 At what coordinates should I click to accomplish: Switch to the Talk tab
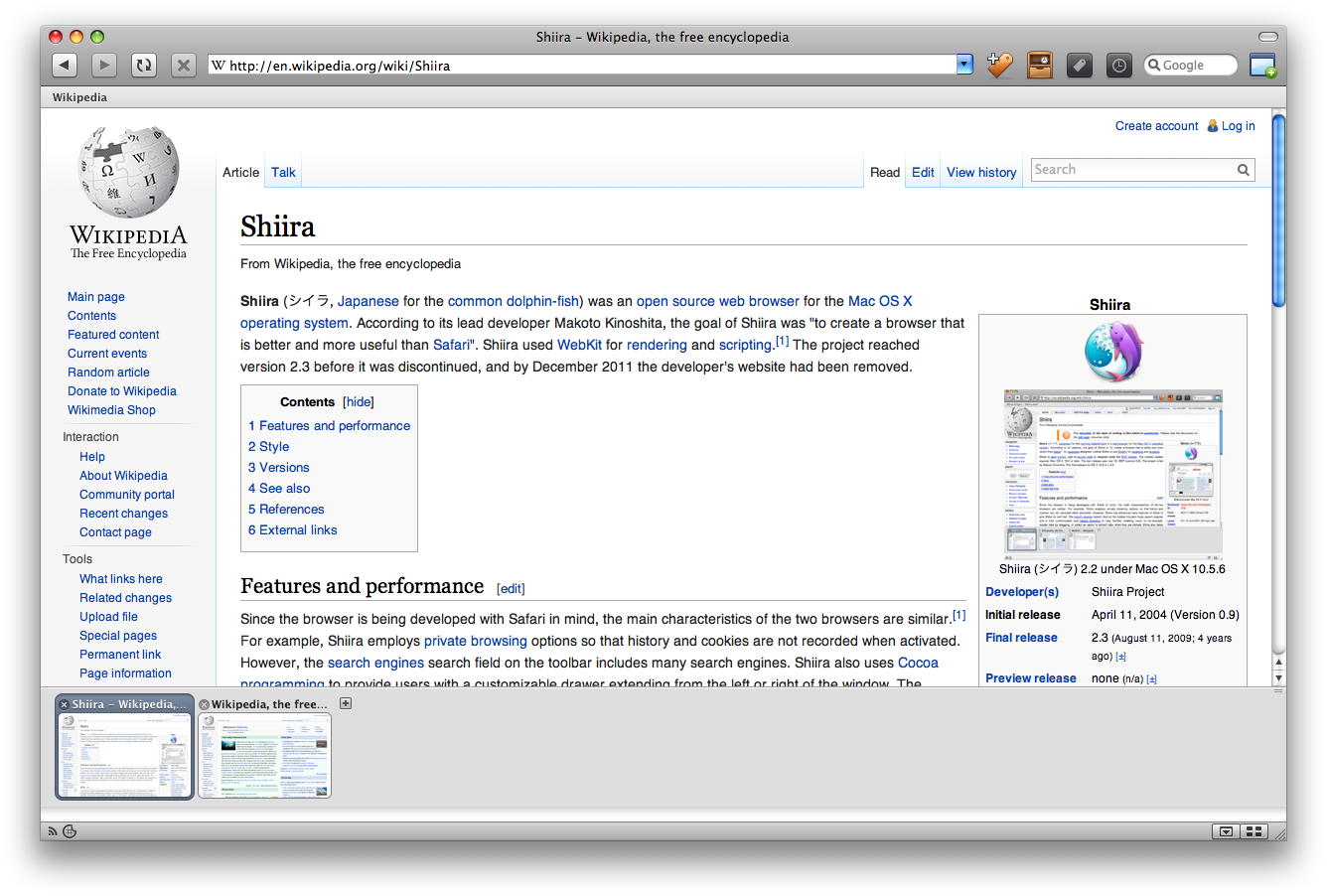(283, 172)
